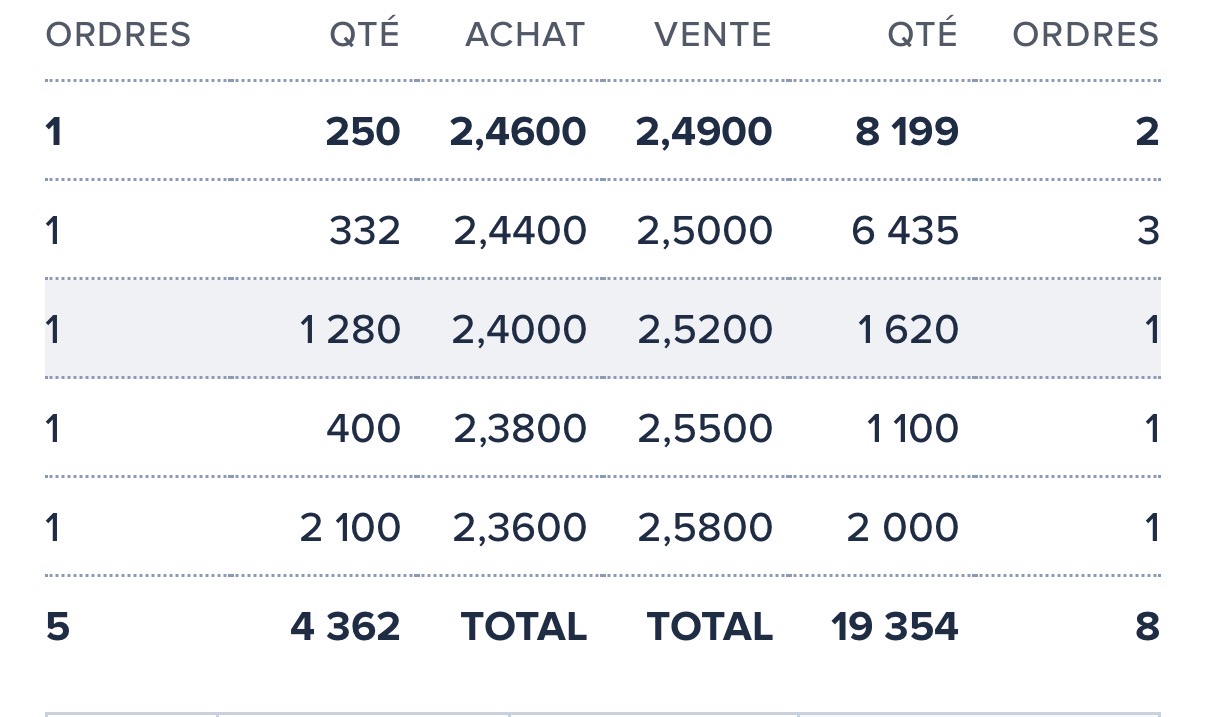Click the 1 280 buy quantity
The width and height of the screenshot is (1206, 717).
(350, 330)
